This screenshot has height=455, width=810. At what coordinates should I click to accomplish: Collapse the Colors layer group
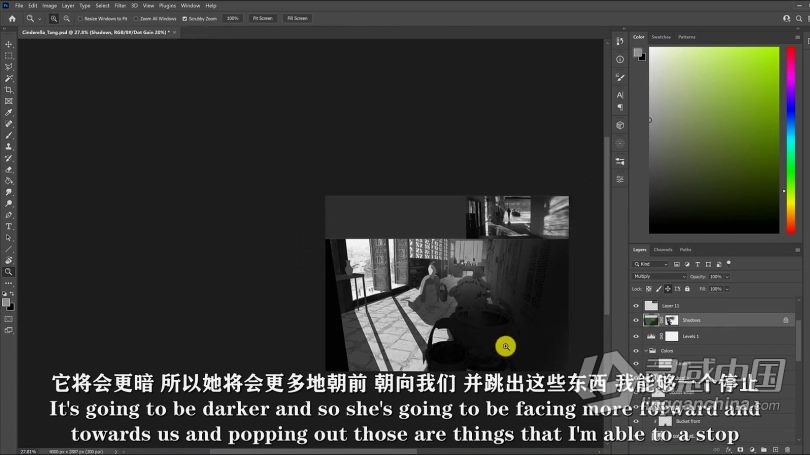(x=645, y=351)
